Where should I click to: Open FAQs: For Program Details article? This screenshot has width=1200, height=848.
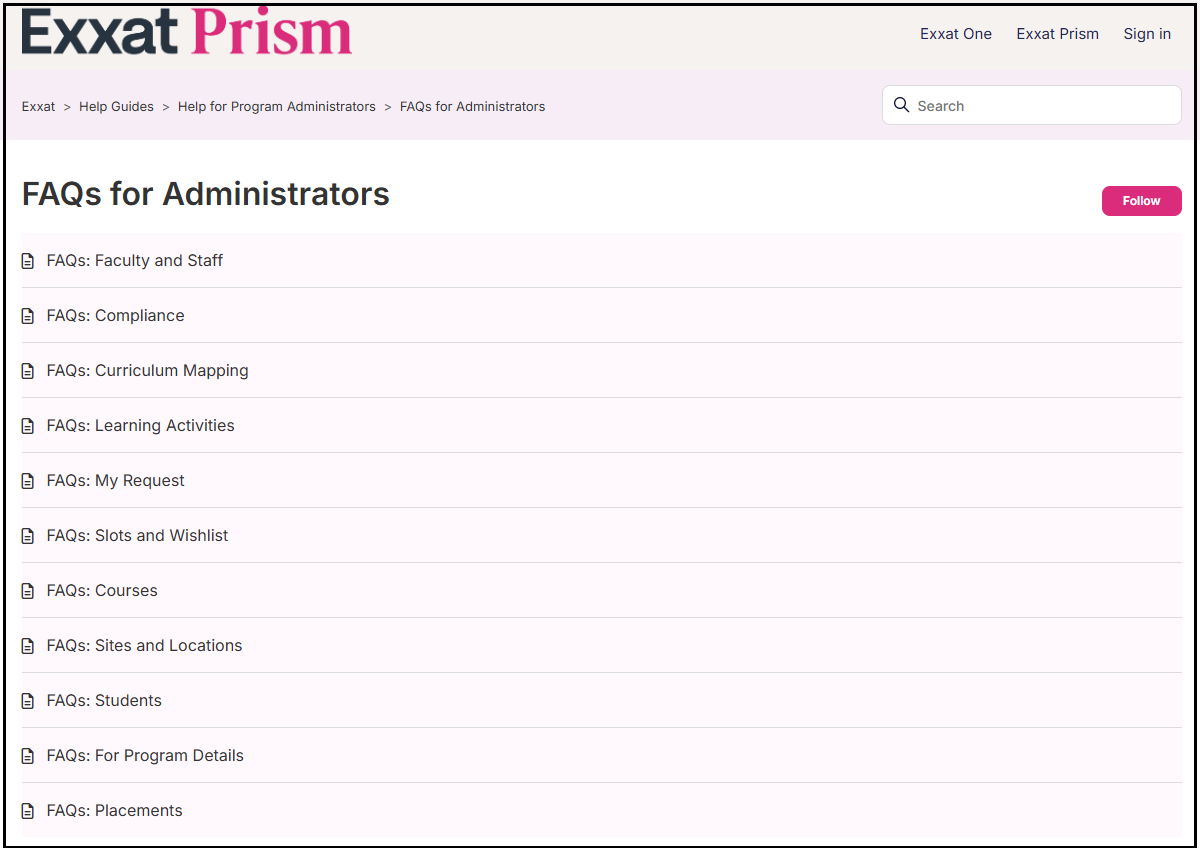pos(145,755)
